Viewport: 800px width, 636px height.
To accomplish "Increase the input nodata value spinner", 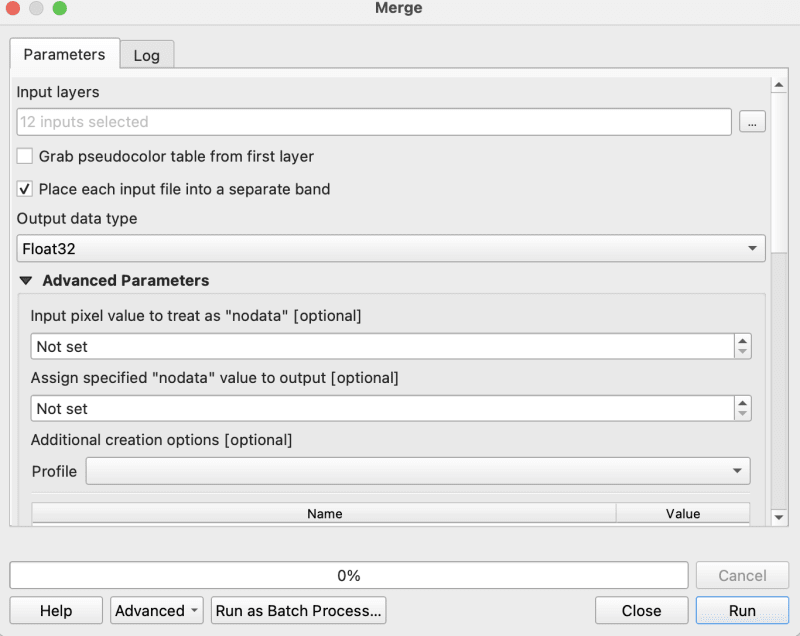I will (x=742, y=341).
